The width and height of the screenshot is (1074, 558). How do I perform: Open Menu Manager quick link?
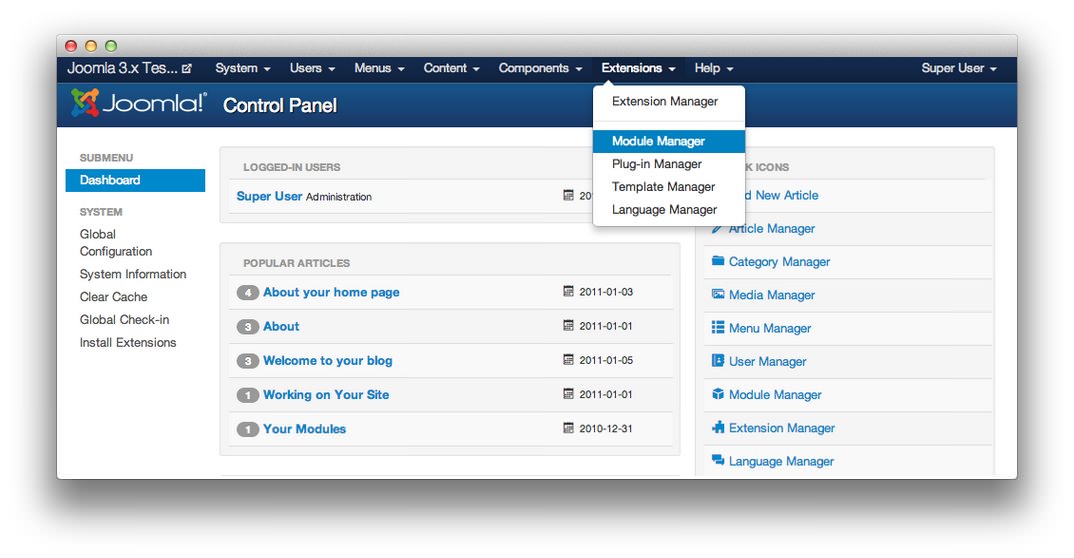770,329
